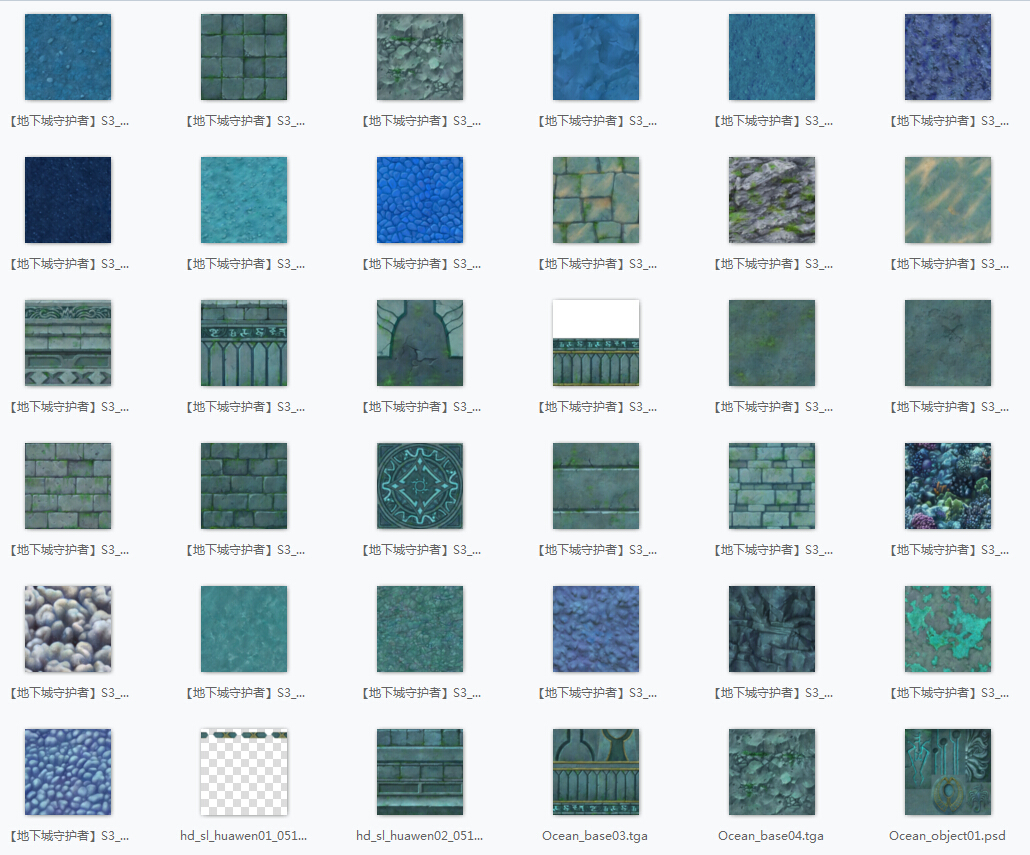Click the wide horizontal stone slabs thumbnail
Image resolution: width=1030 pixels, height=855 pixels.
[x=596, y=486]
